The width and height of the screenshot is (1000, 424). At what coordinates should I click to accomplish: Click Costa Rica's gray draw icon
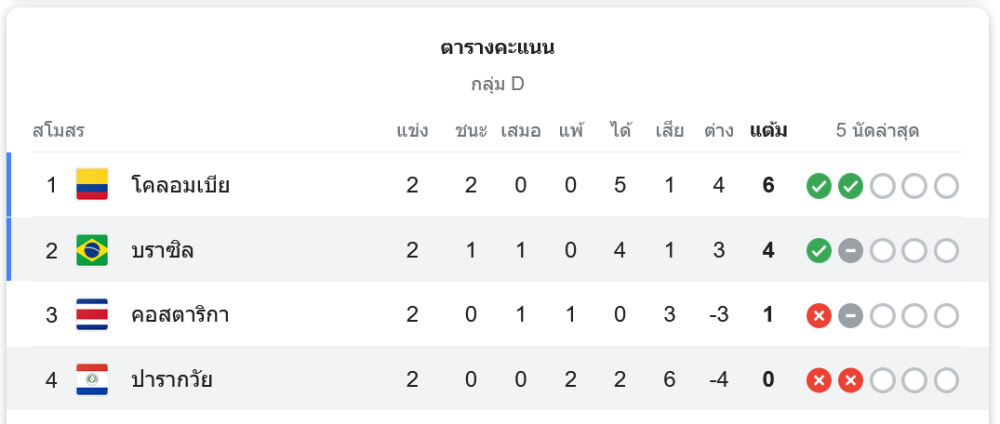click(851, 316)
